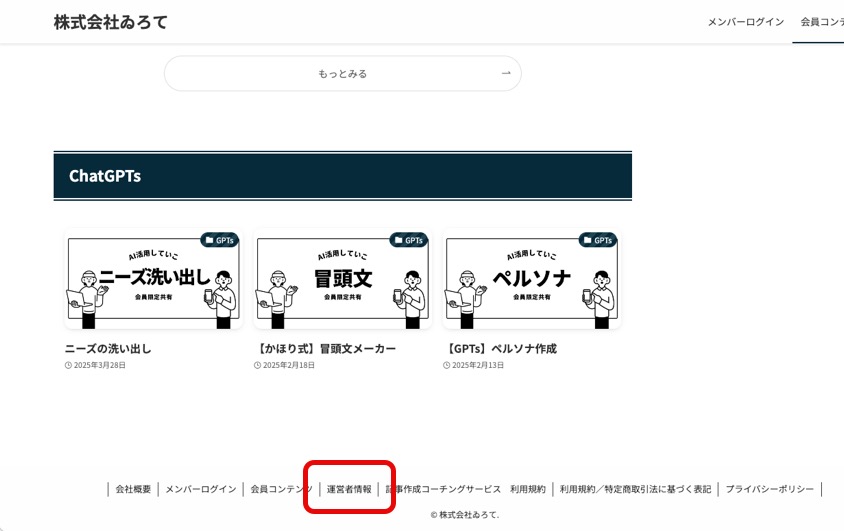Click the clock icon beside 2025年2月13日
844x531 pixels.
pyautogui.click(x=447, y=366)
